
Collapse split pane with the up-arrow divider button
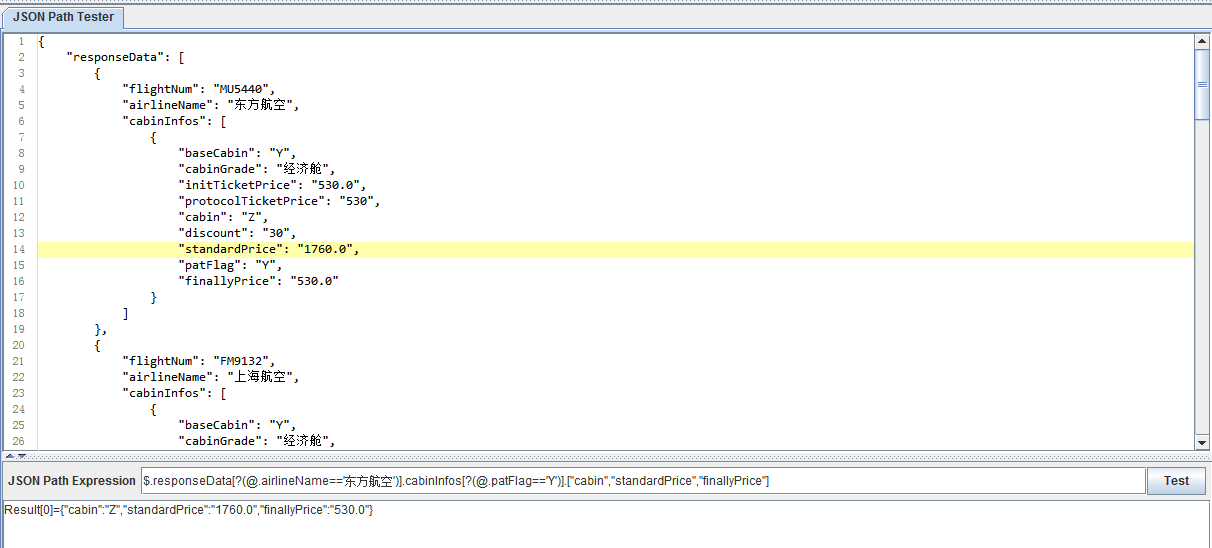click(8, 455)
